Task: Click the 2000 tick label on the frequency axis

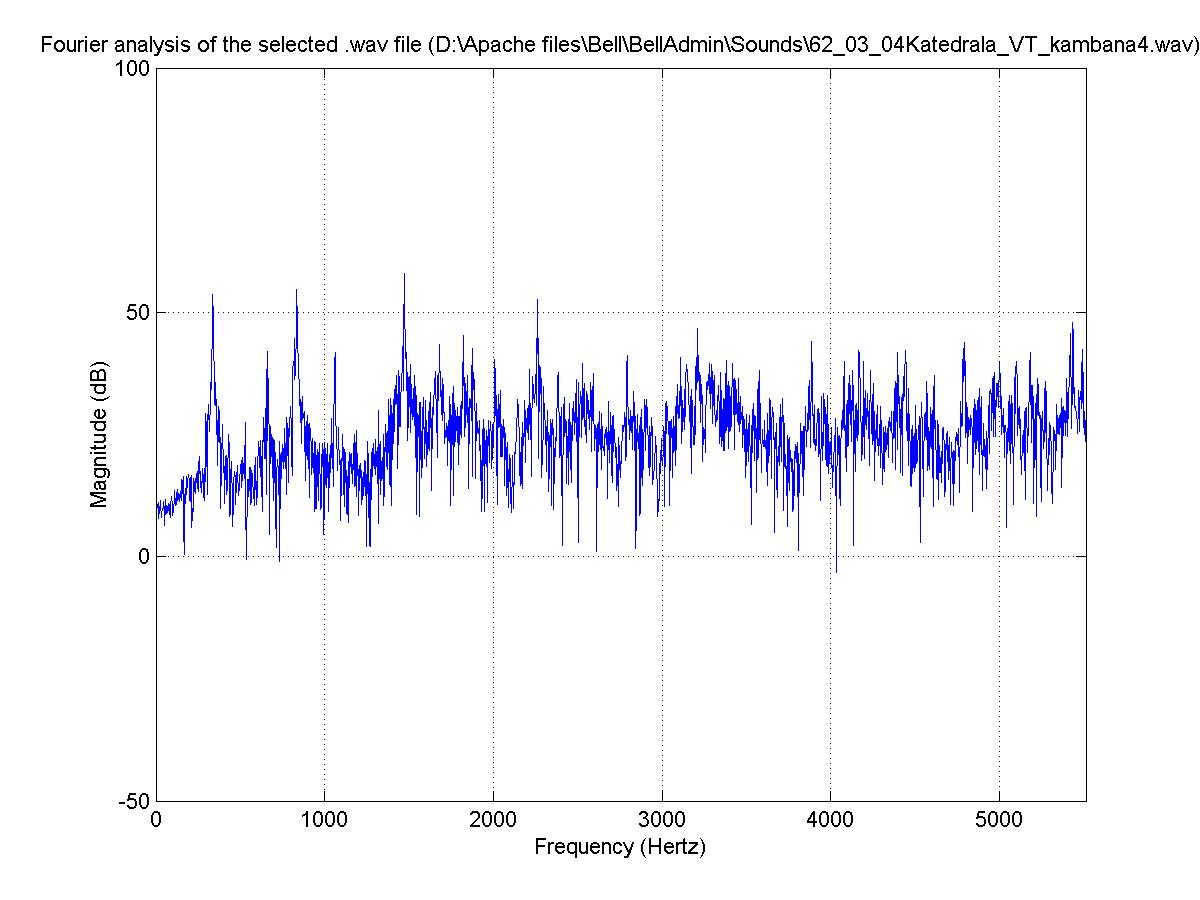Action: click(x=492, y=820)
